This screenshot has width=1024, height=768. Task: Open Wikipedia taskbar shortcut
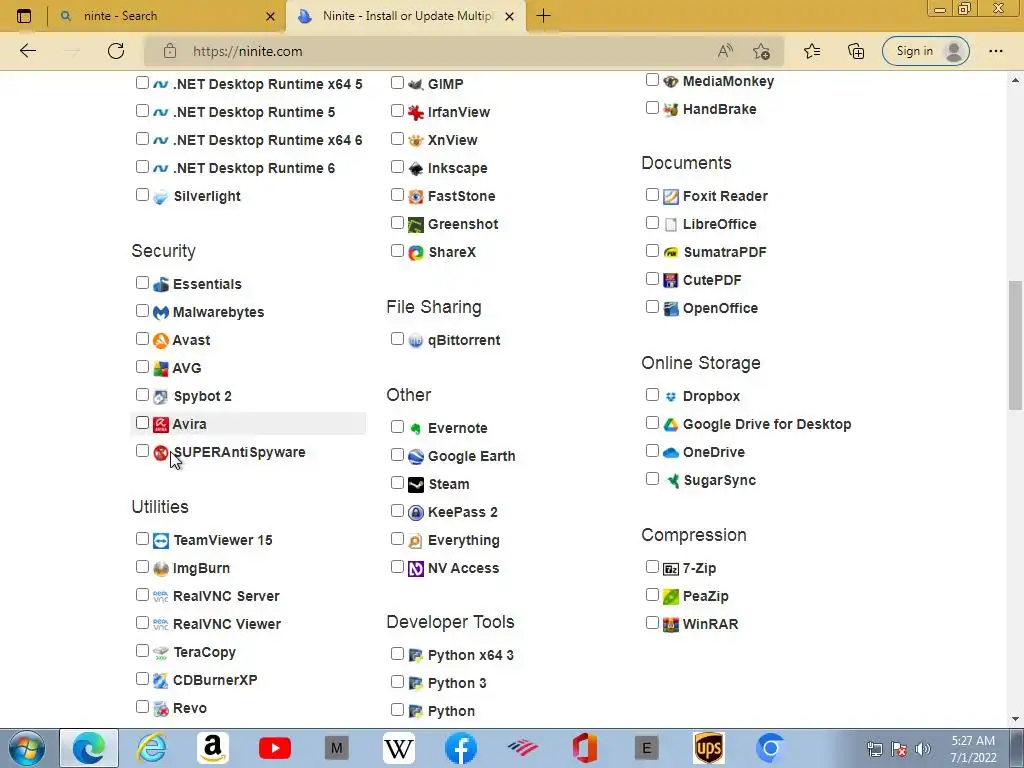pyautogui.click(x=399, y=748)
